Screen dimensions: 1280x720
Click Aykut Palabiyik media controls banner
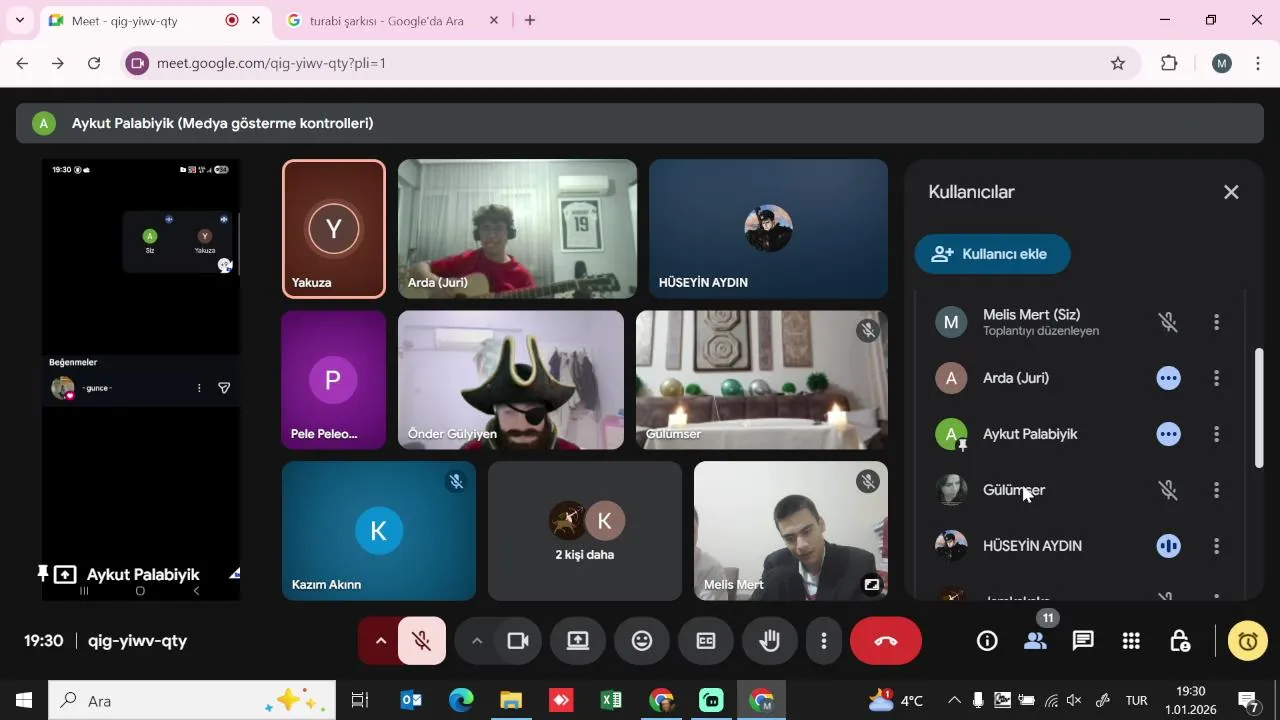tap(640, 123)
